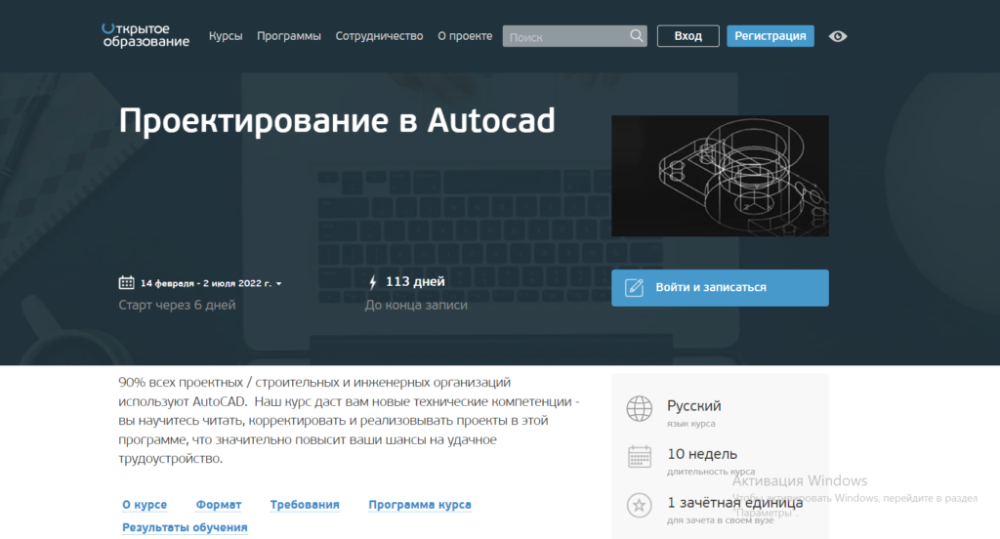Click the calendar icon beside course dates
This screenshot has height=539, width=1000.
(x=126, y=282)
